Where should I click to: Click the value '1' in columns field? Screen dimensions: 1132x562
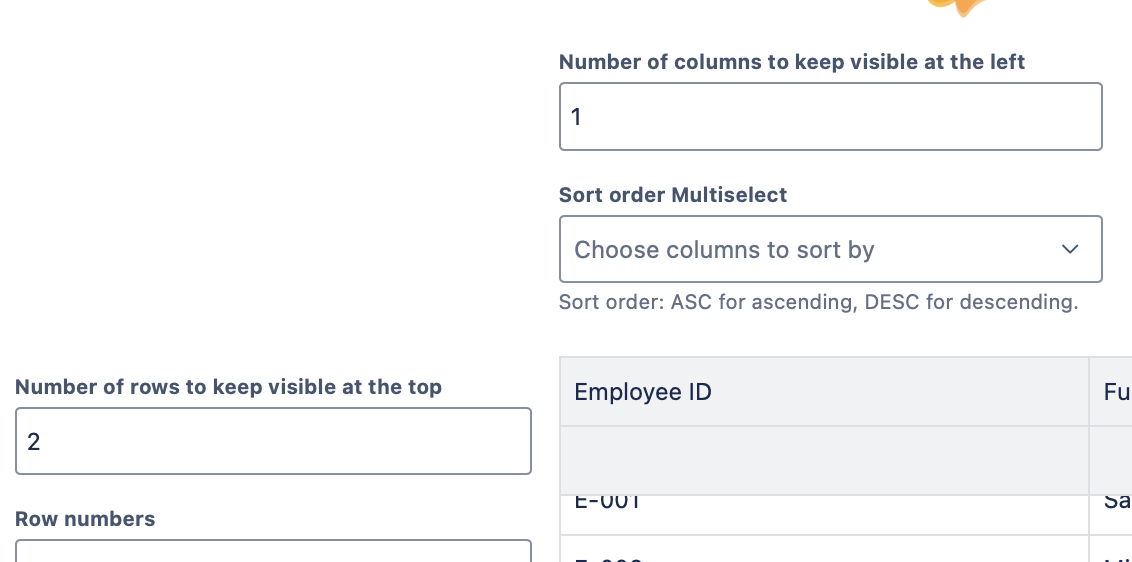click(576, 117)
